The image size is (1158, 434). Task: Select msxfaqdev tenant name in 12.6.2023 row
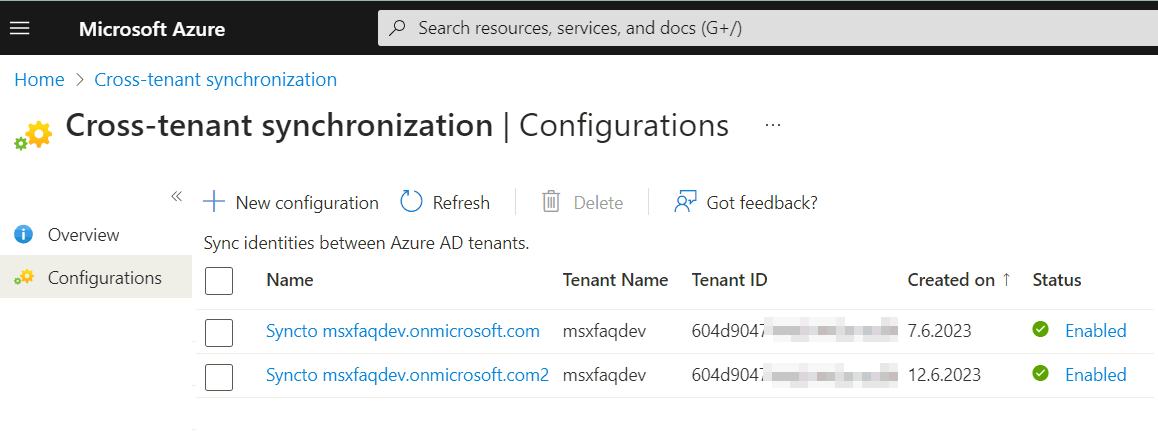pyautogui.click(x=604, y=375)
